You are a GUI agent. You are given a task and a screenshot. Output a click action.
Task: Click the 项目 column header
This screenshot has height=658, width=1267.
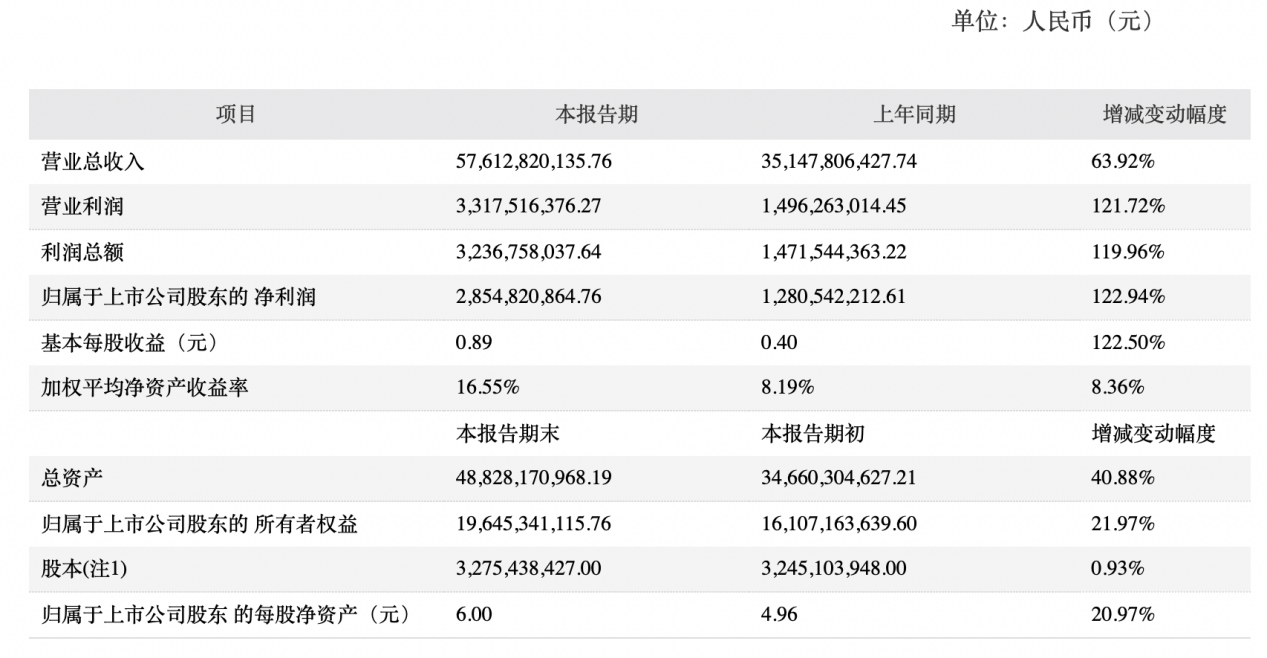click(236, 114)
